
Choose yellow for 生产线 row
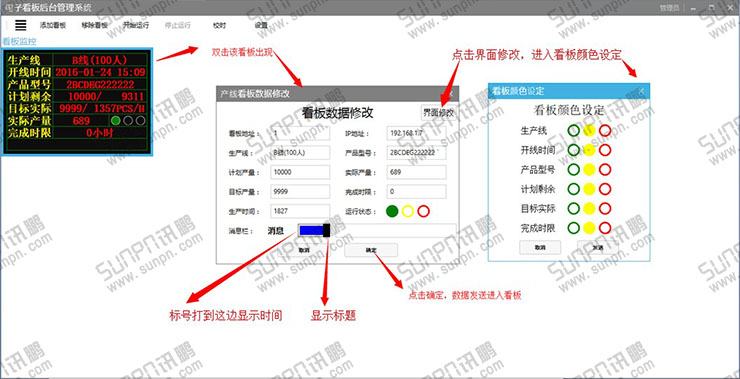[x=589, y=130]
